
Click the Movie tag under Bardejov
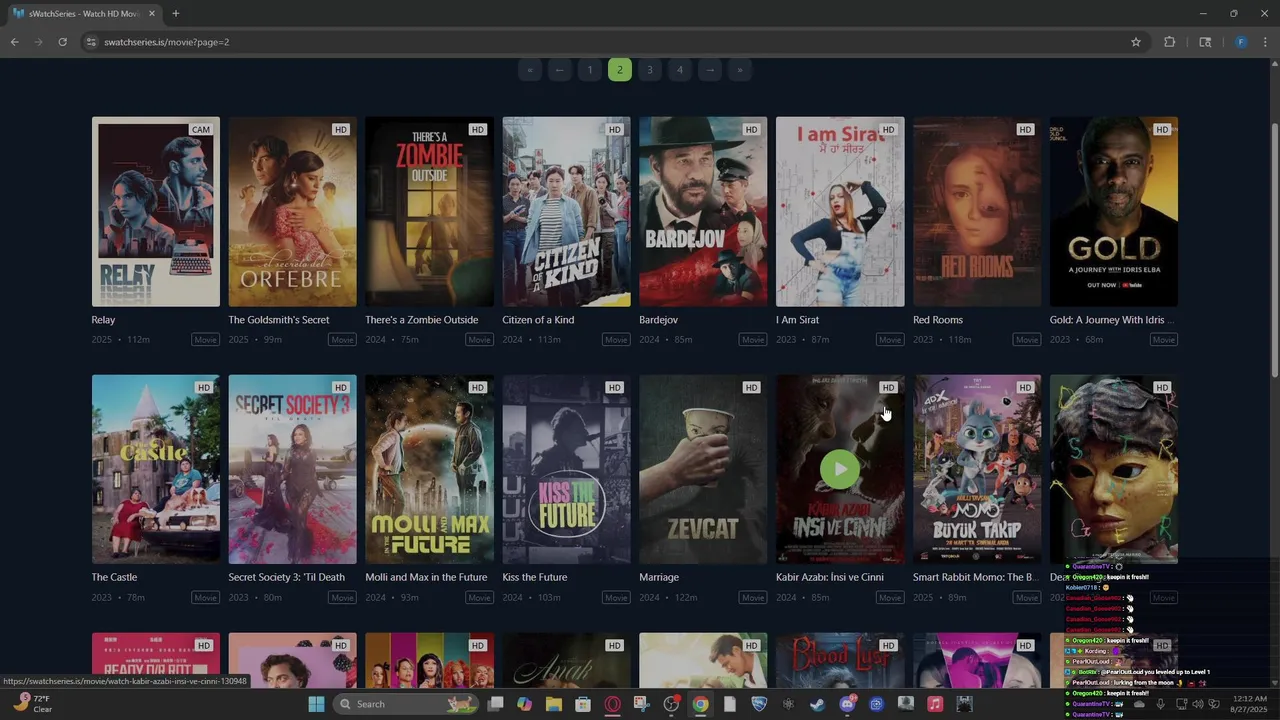coord(753,340)
